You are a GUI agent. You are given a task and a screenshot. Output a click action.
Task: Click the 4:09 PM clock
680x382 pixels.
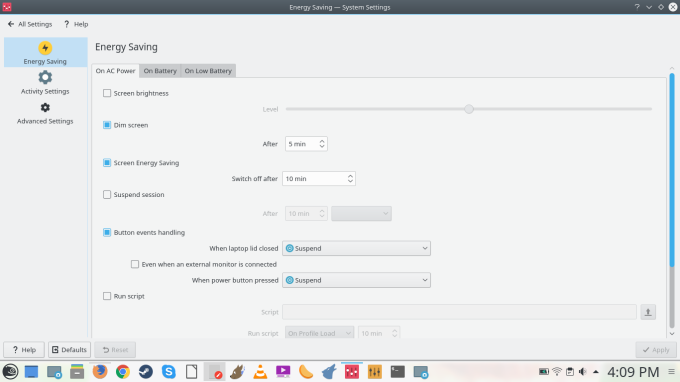pyautogui.click(x=633, y=372)
